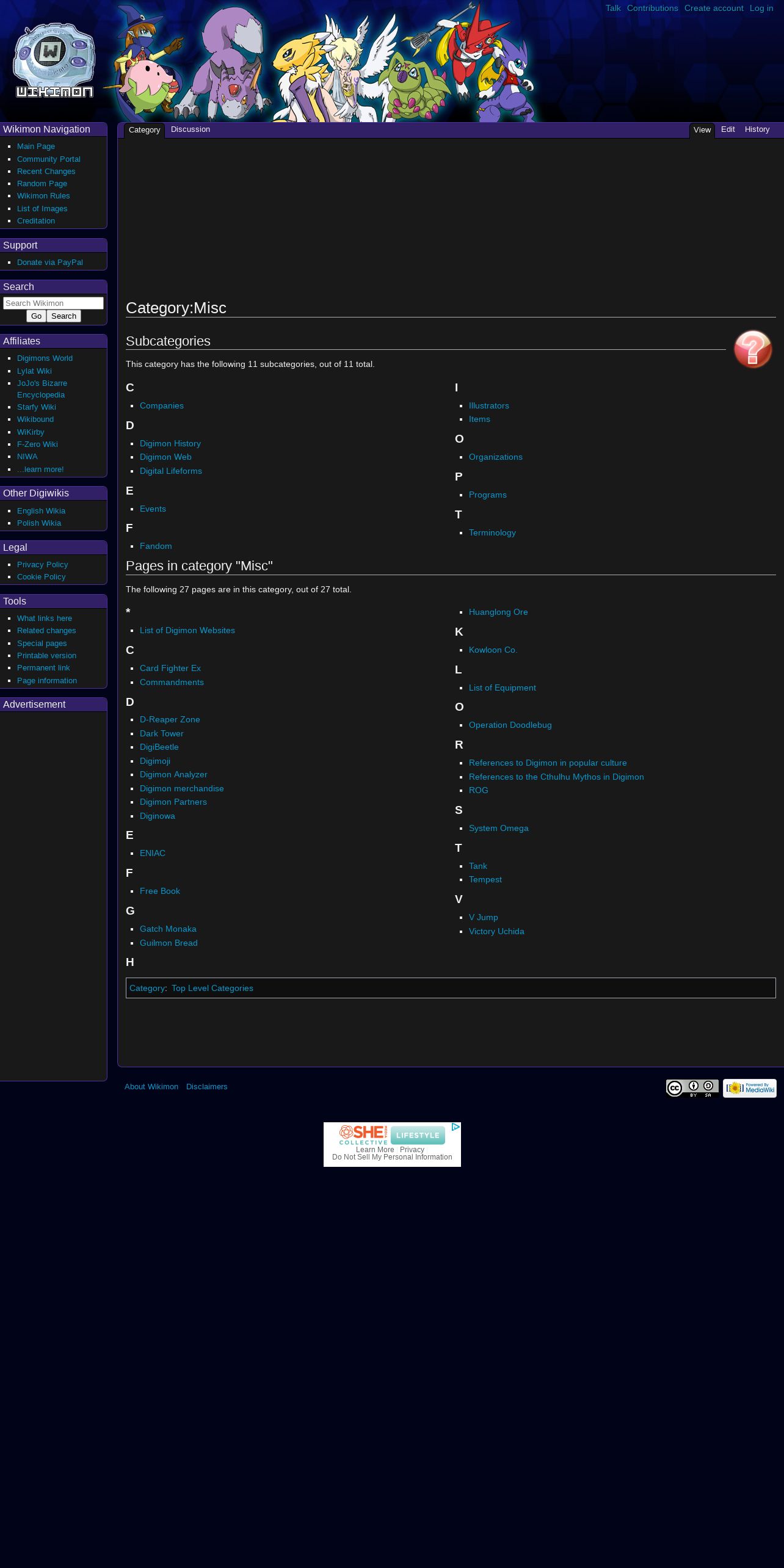This screenshot has width=784, height=1568.
Task: Open Wikimon Rules
Action: tap(43, 196)
